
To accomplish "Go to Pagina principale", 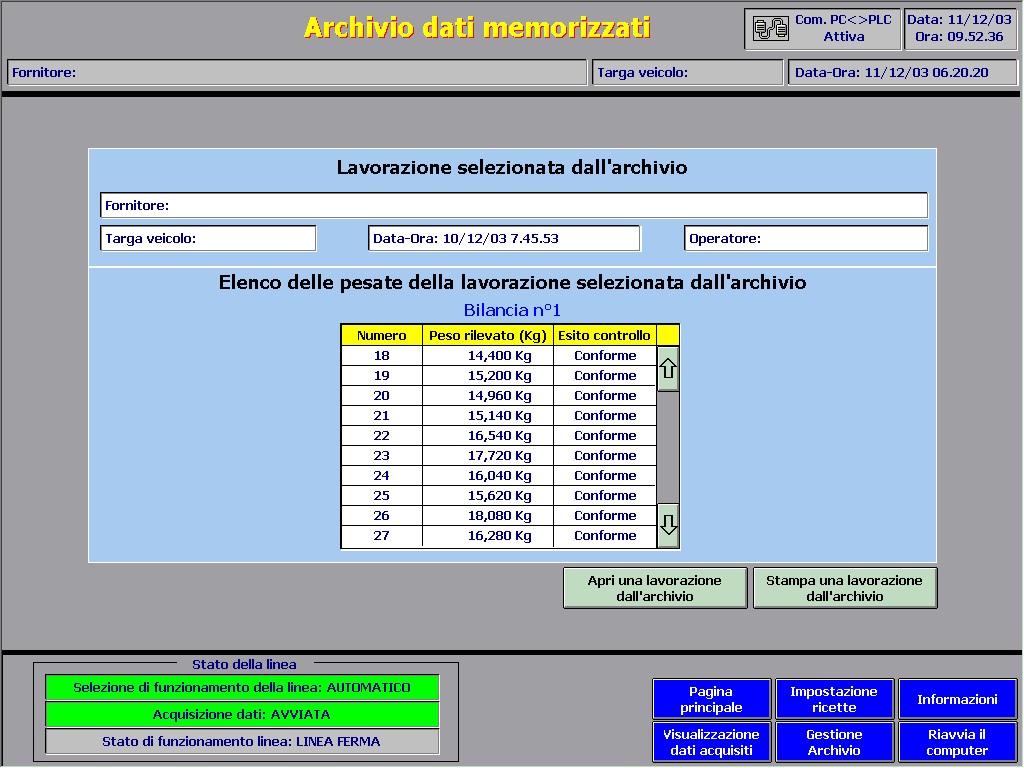I will click(x=711, y=699).
